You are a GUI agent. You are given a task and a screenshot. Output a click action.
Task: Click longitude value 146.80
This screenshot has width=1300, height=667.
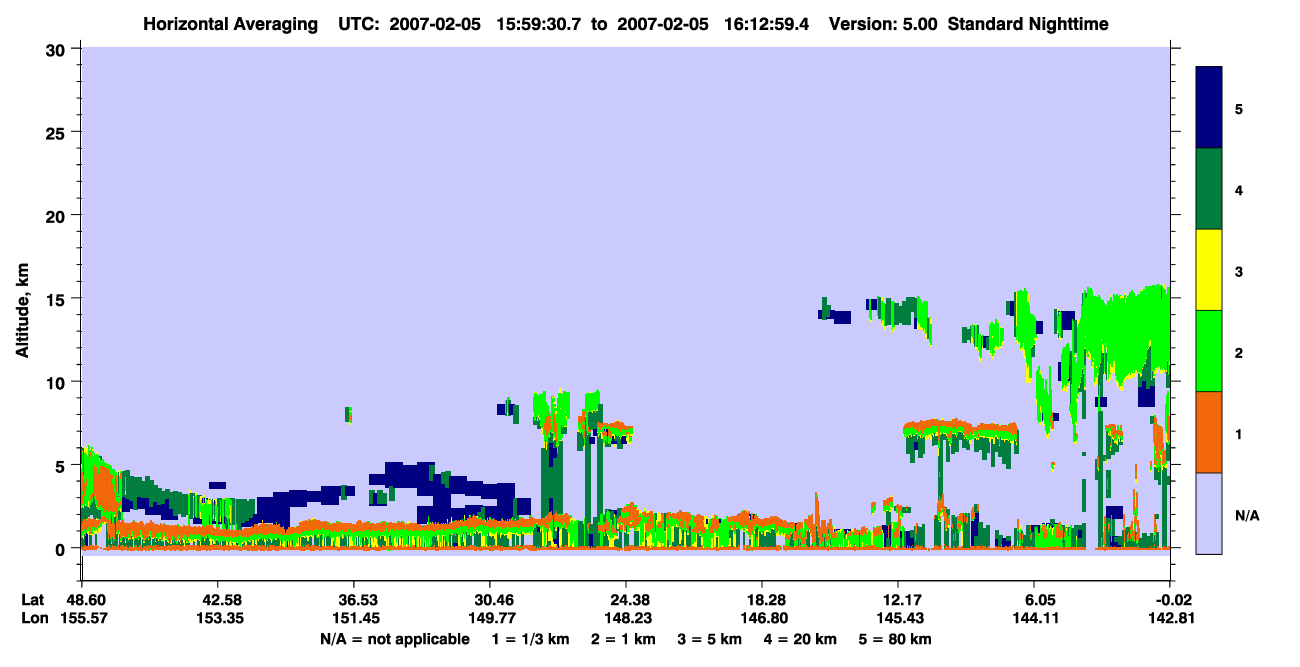point(762,618)
